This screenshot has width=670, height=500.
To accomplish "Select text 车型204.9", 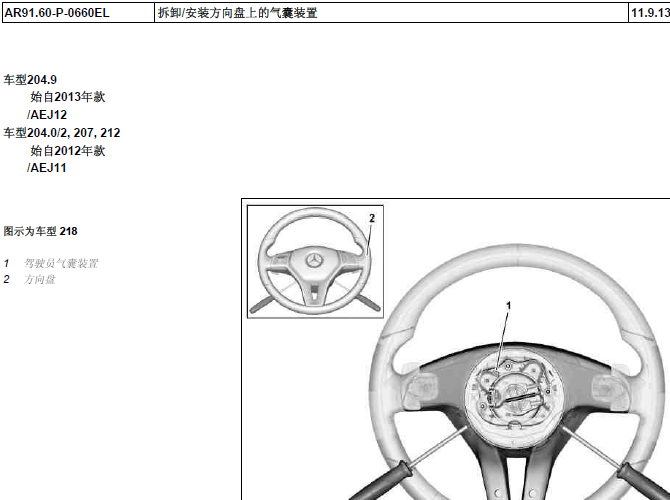I will [x=30, y=80].
